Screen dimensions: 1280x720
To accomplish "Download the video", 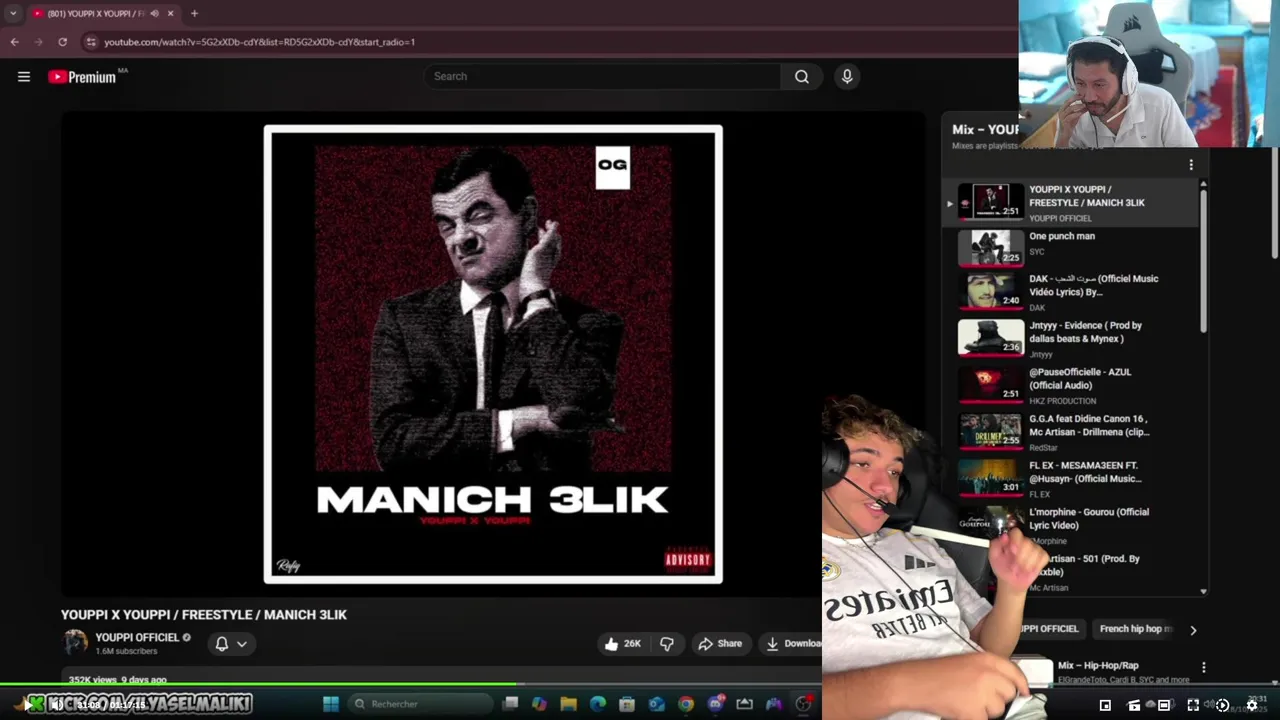I will coord(792,644).
